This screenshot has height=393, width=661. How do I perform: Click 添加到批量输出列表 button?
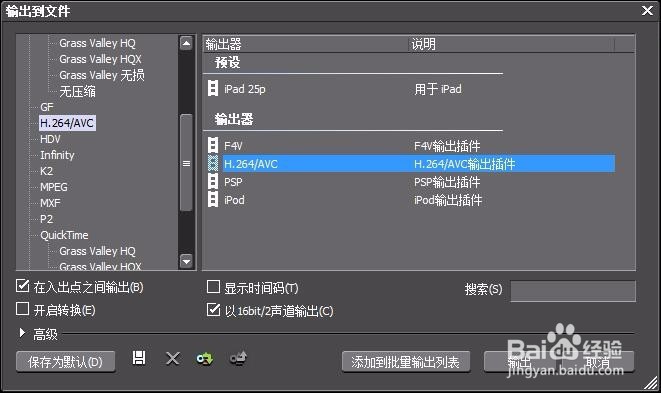tap(406, 362)
